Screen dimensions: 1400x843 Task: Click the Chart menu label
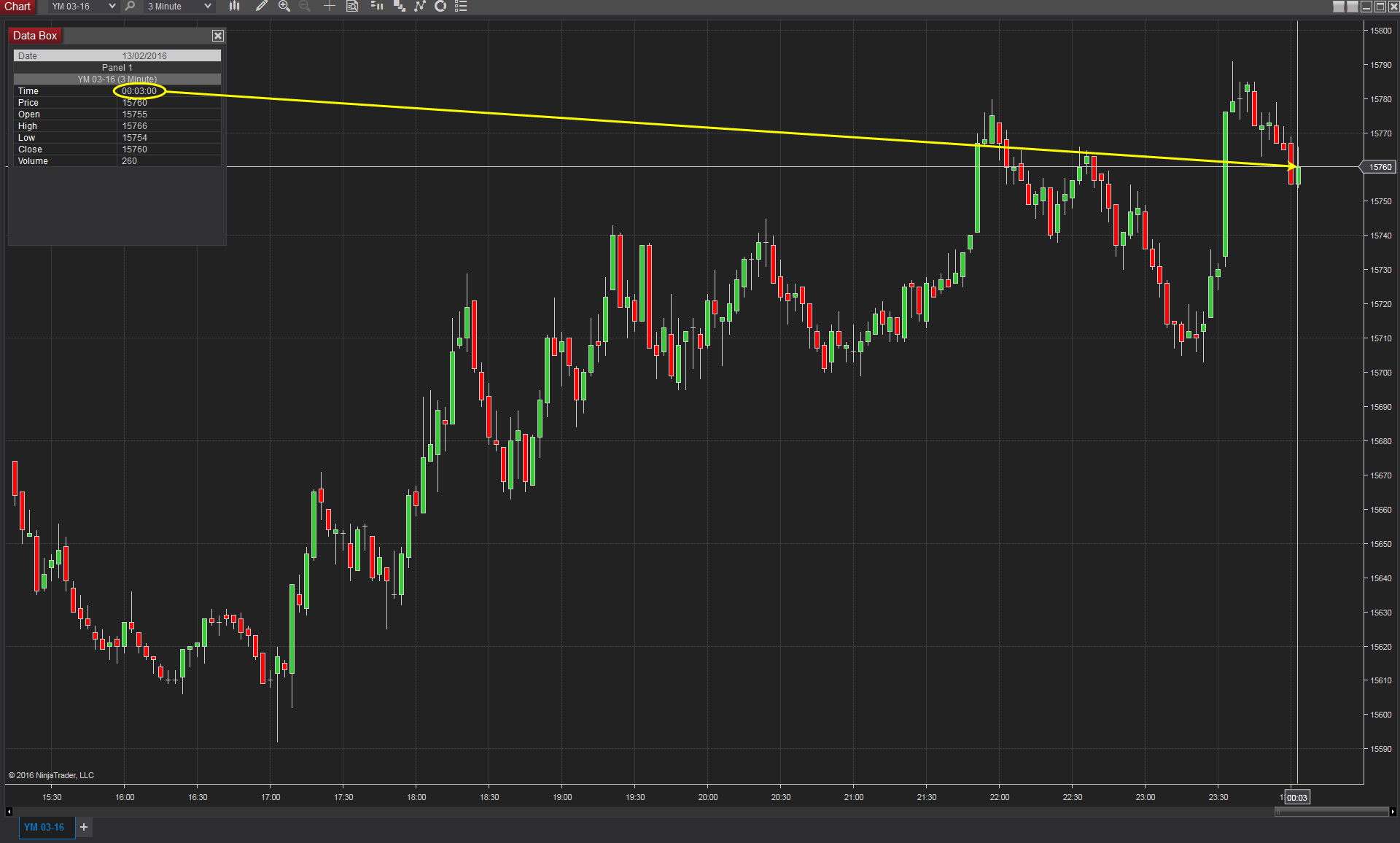point(17,7)
